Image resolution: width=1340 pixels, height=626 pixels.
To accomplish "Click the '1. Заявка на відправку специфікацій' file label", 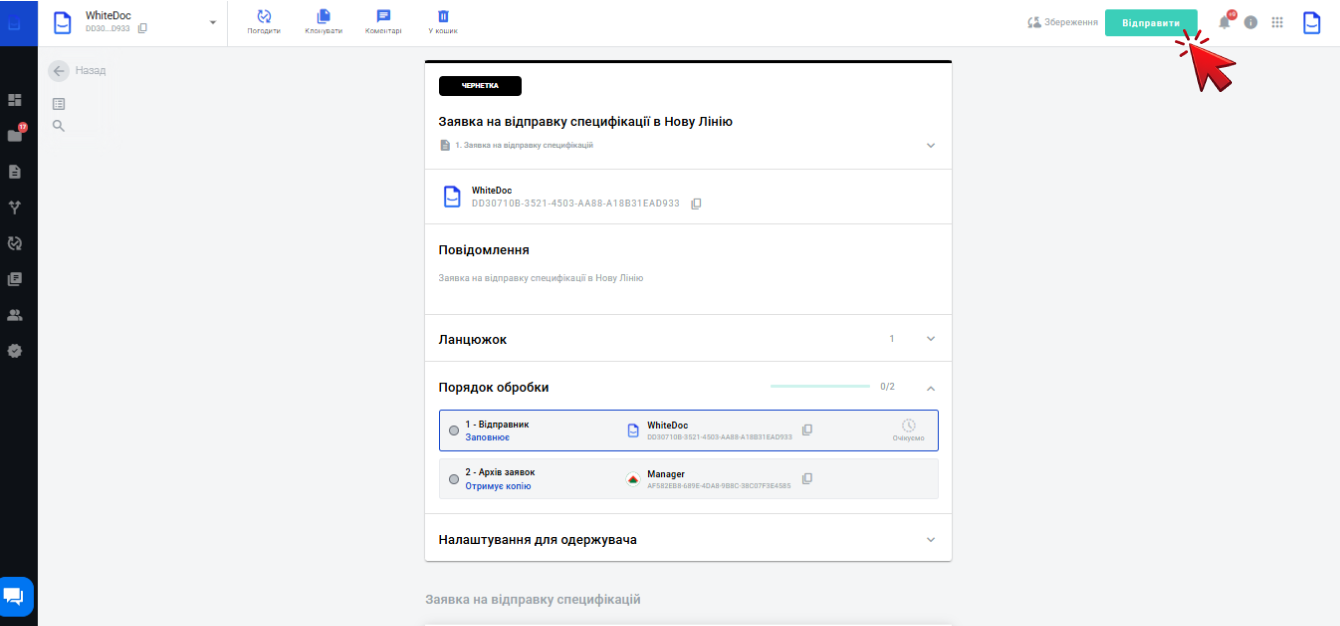I will coord(524,145).
